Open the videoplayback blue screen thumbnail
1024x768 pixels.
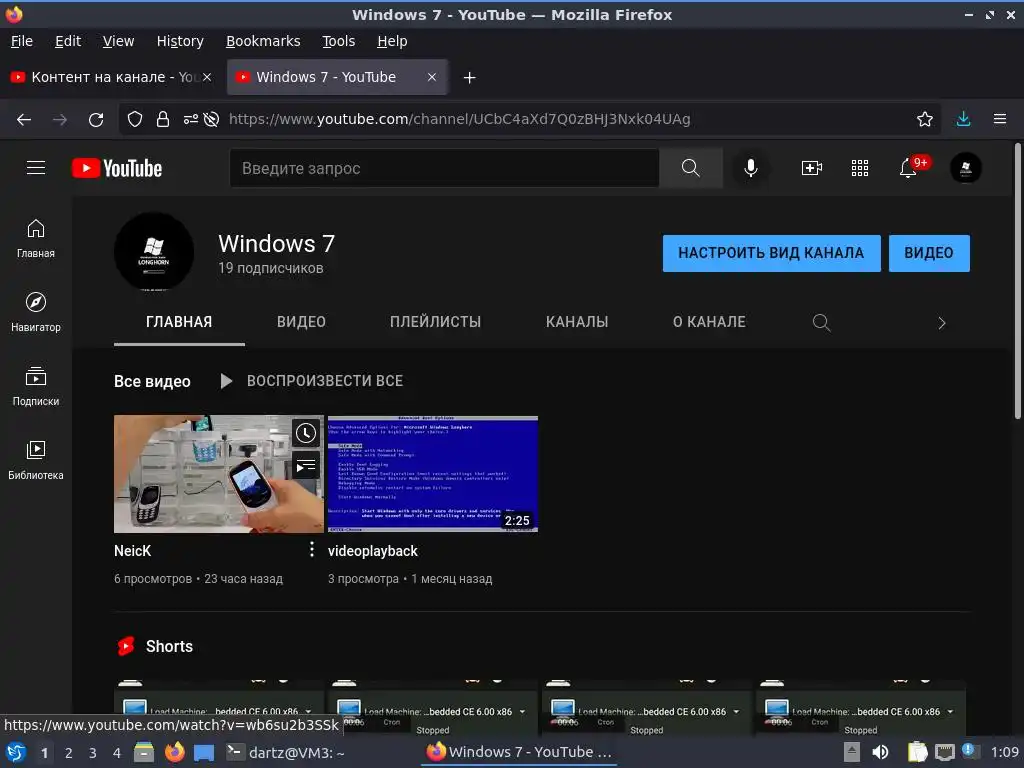click(x=432, y=473)
